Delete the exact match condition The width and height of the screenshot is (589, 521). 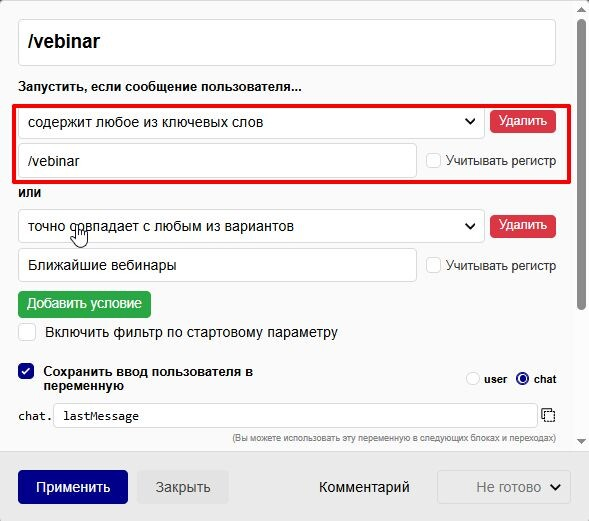(523, 226)
